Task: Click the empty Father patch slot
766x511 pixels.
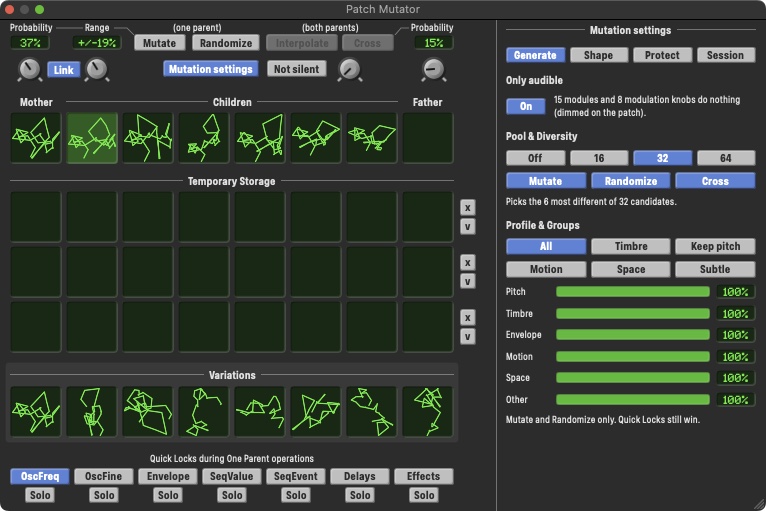Action: click(x=428, y=138)
